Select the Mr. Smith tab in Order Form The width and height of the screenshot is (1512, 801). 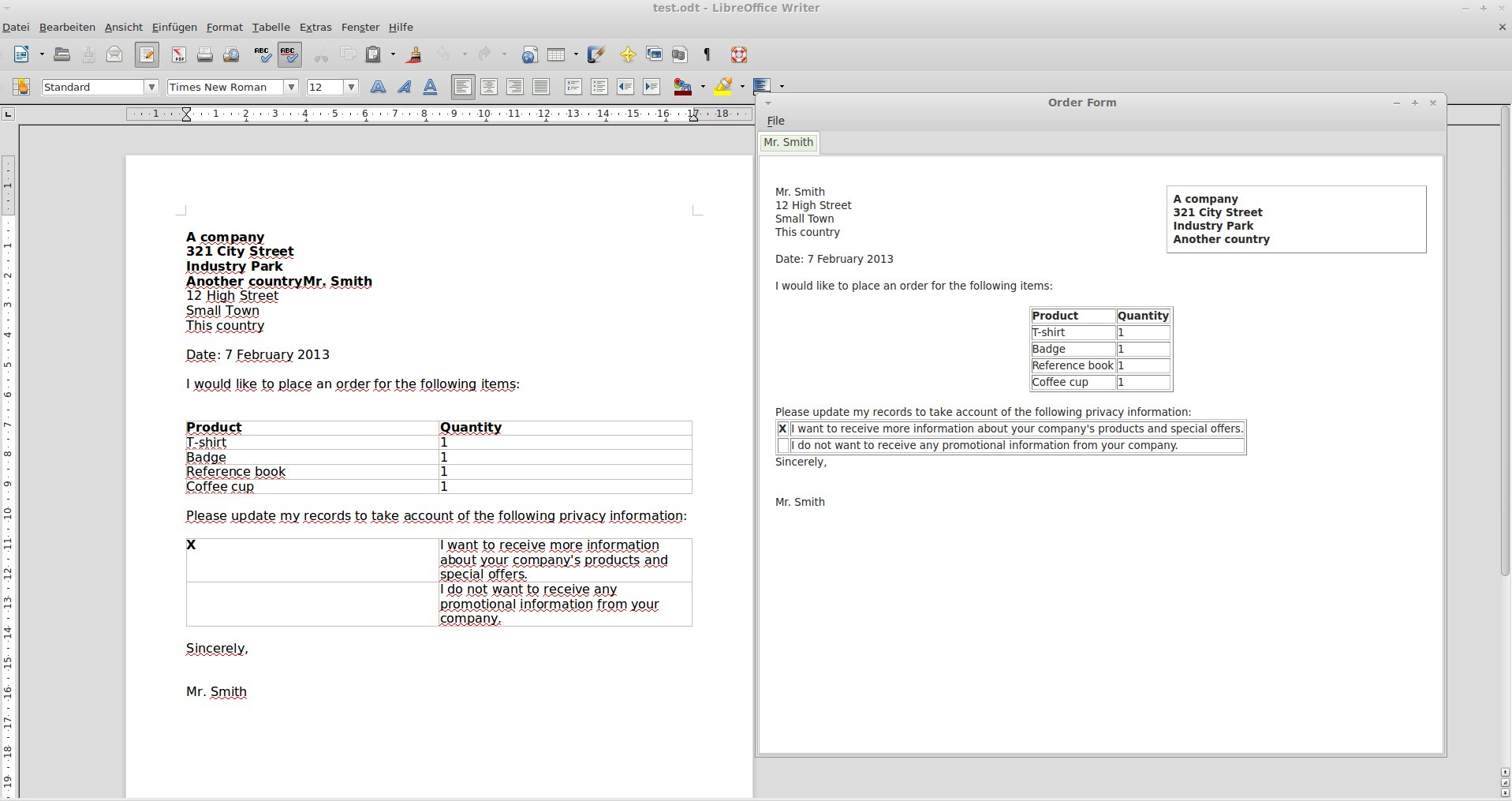pyautogui.click(x=788, y=142)
